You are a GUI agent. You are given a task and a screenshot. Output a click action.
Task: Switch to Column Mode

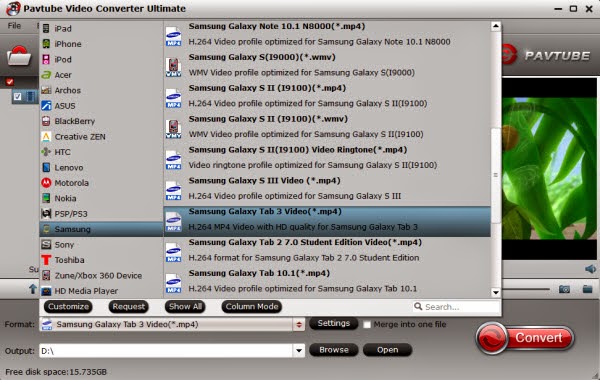click(x=251, y=307)
